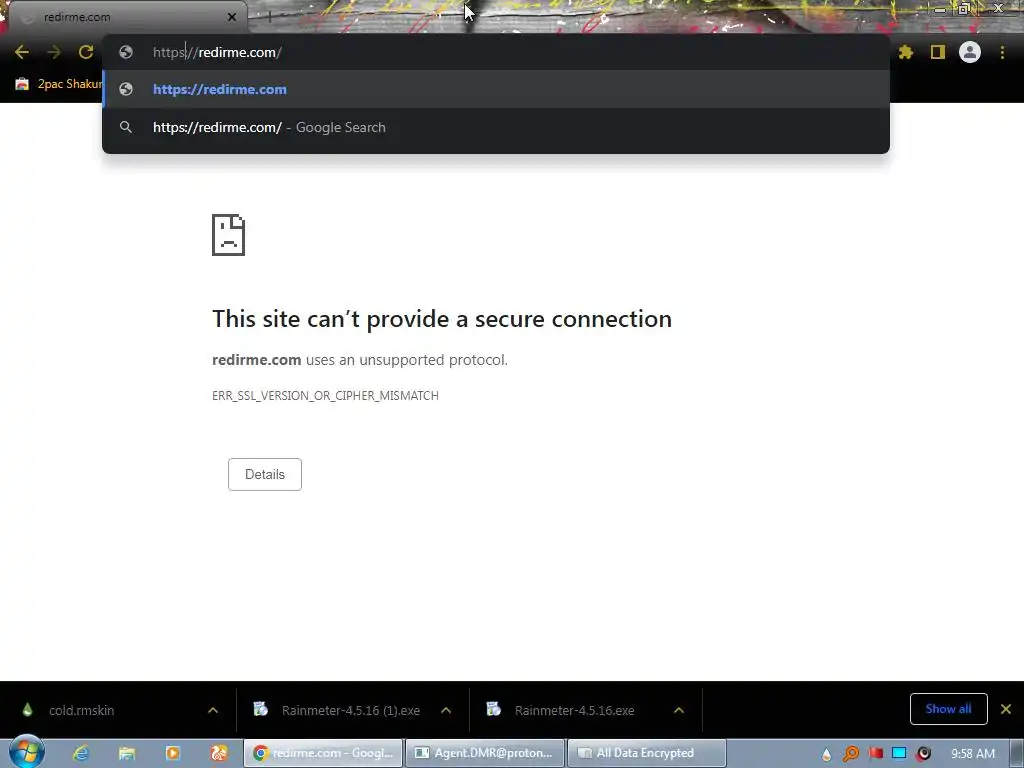
Task: Click the 9:58 AM clock
Action: pyautogui.click(x=972, y=753)
